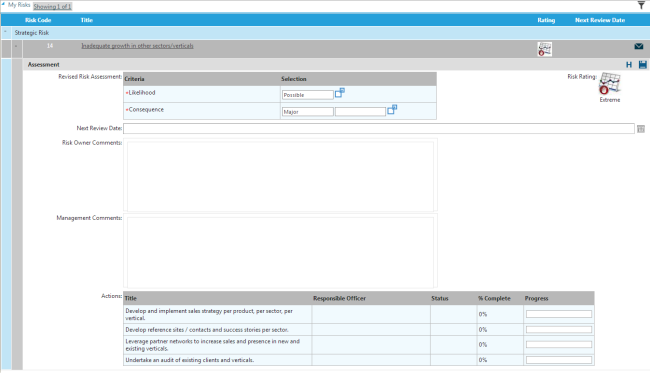The image size is (650, 375).
Task: Click progress bar for audit clients action
Action: pyautogui.click(x=559, y=360)
